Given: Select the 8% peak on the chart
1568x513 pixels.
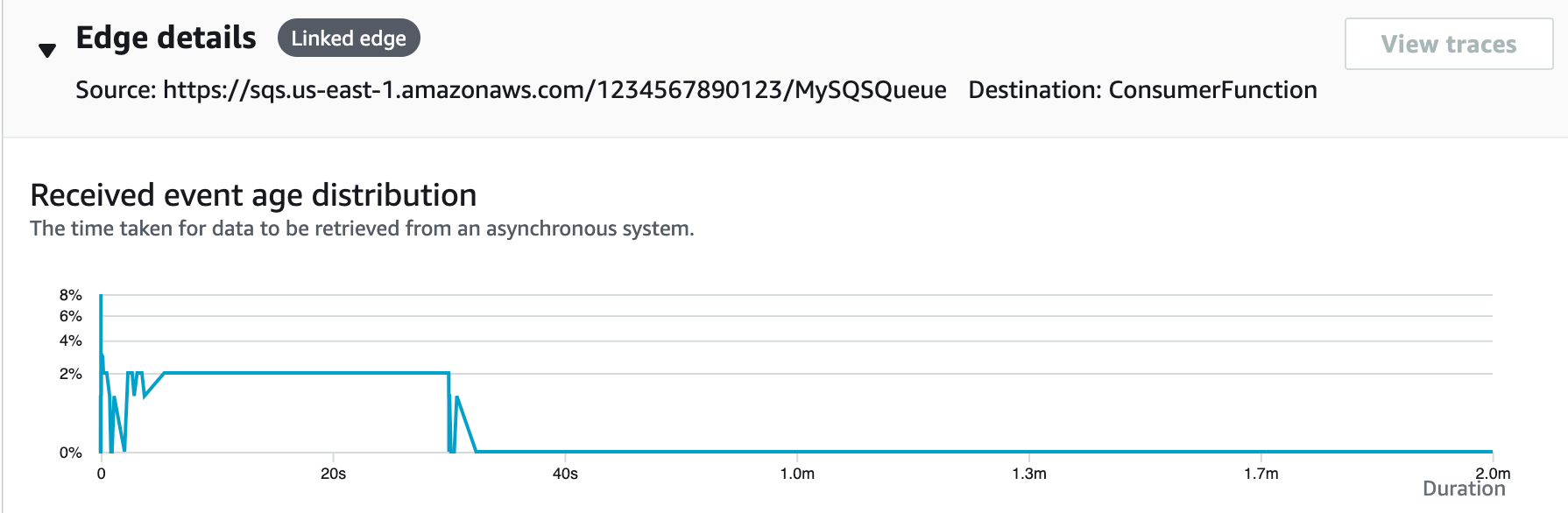Looking at the screenshot, I should (x=101, y=294).
